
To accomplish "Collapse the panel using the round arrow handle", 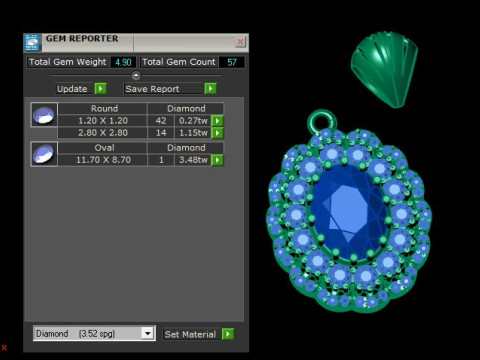I will click(136, 76).
